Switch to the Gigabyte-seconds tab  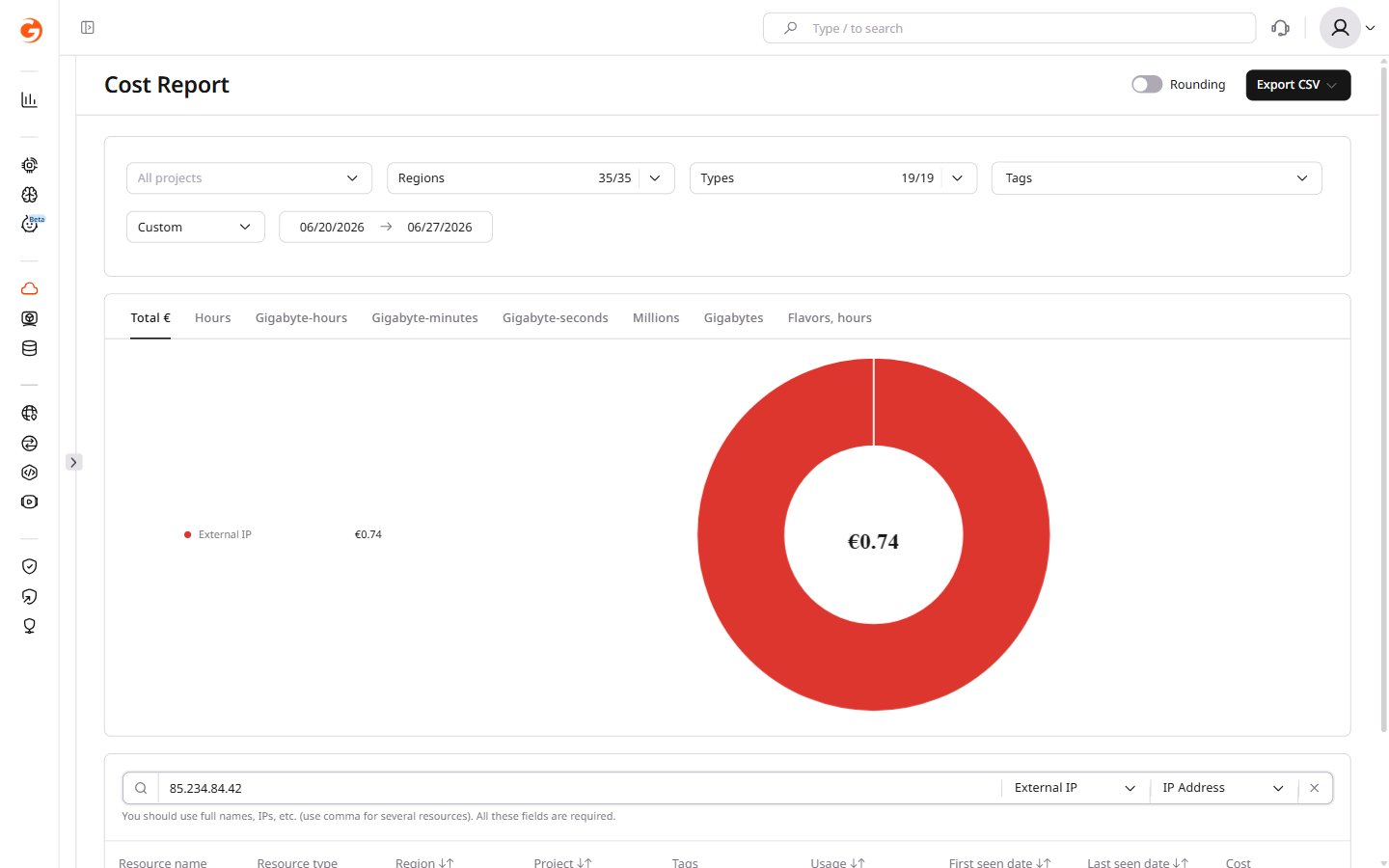click(556, 318)
